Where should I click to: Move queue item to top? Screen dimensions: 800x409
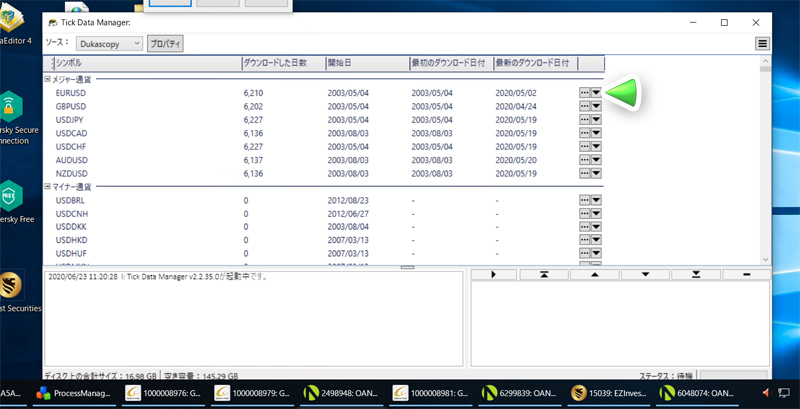[x=544, y=274]
